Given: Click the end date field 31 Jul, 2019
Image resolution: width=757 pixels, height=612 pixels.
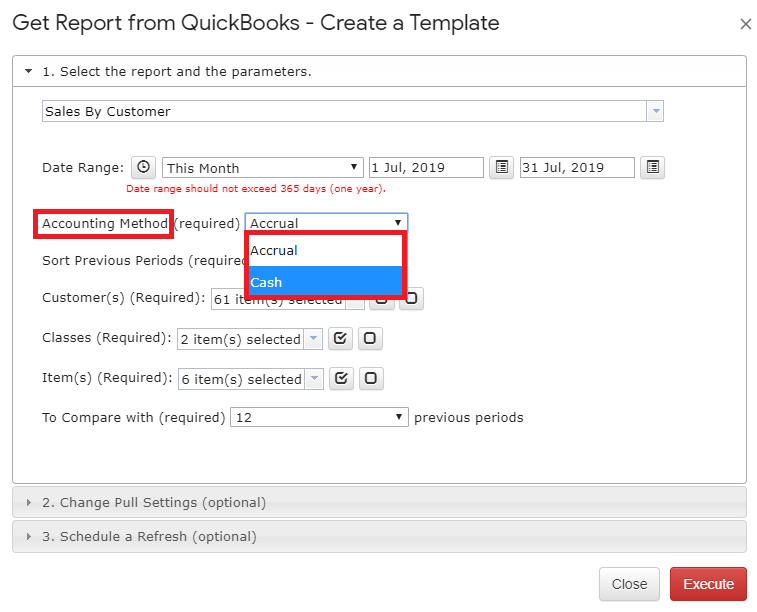Looking at the screenshot, I should pos(577,167).
